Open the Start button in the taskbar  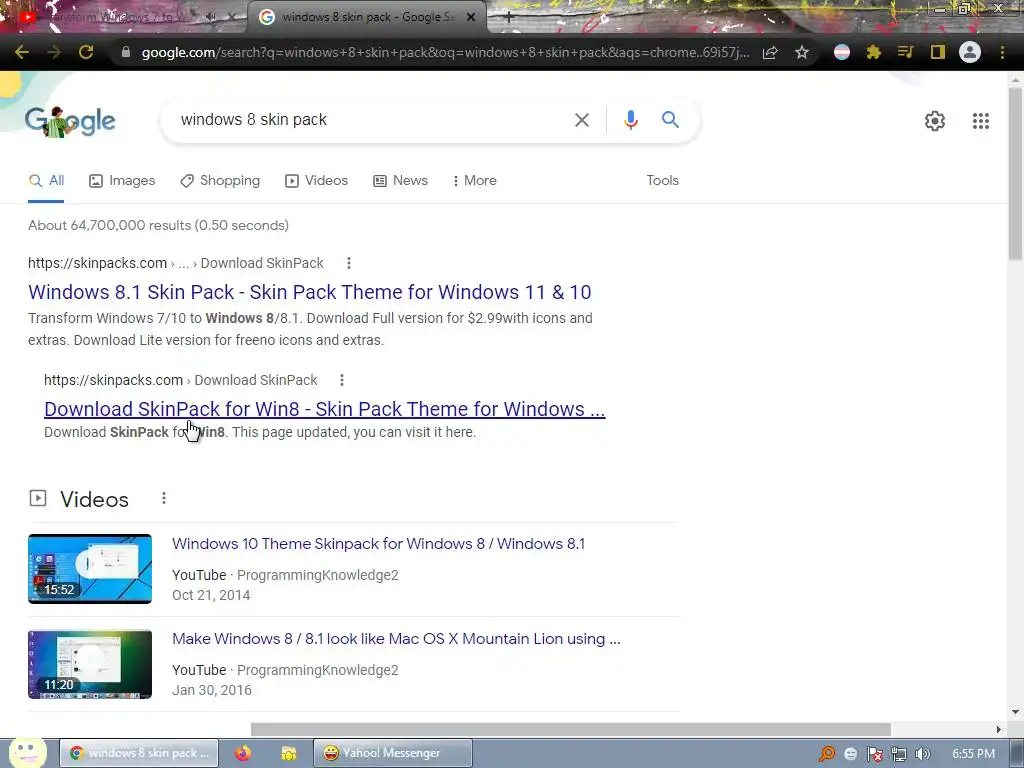(x=27, y=753)
